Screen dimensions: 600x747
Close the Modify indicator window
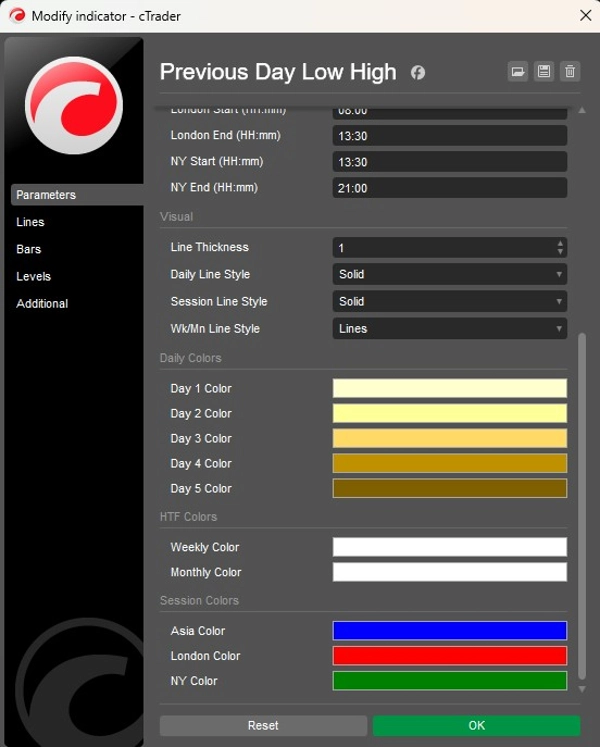(x=586, y=16)
